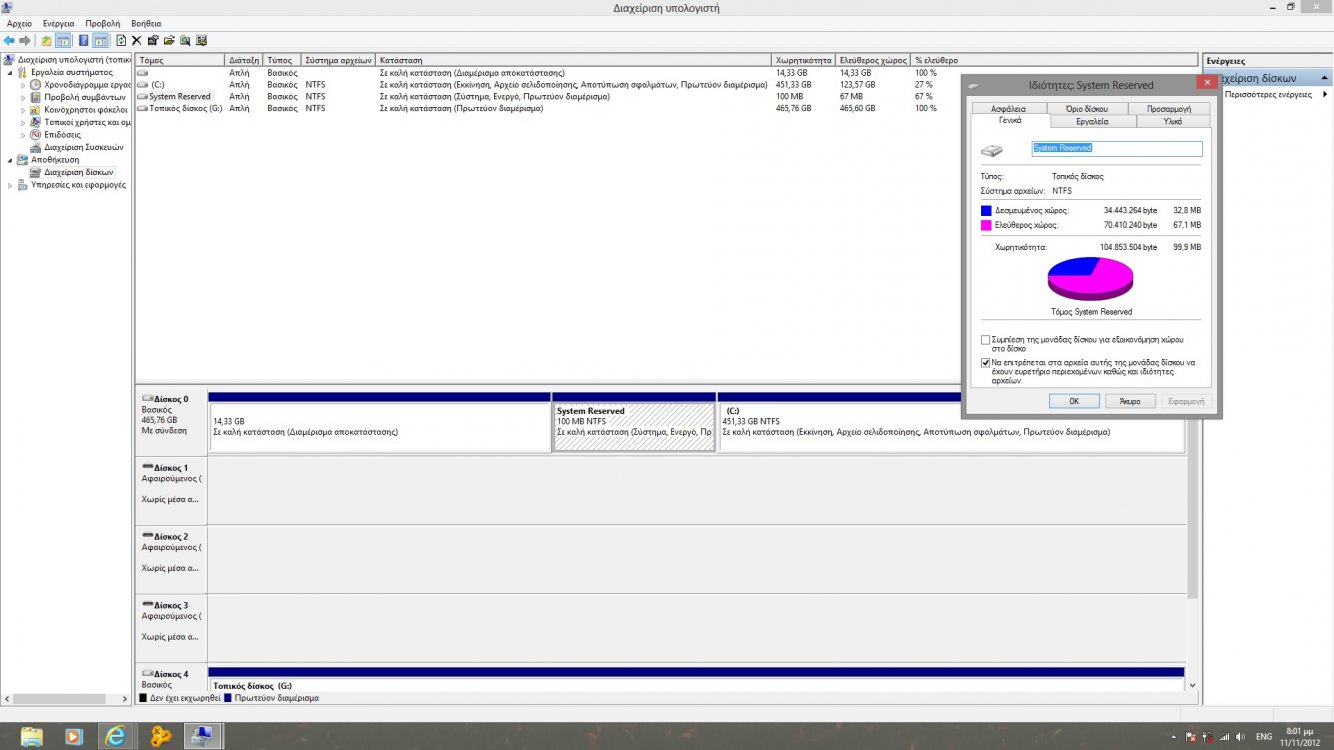Select Κοινόχρηστοι φάκελοι in tree
Screen dimensions: 1334x750
click(88, 110)
